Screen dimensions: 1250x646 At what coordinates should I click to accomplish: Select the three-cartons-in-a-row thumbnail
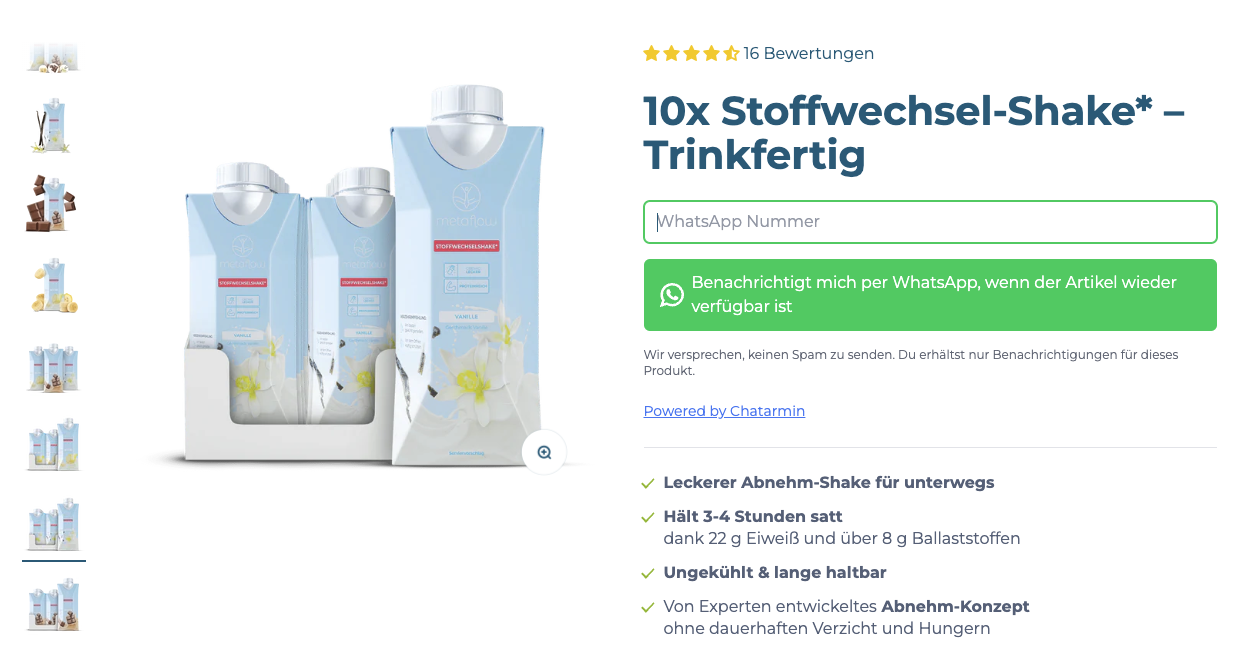[x=54, y=366]
